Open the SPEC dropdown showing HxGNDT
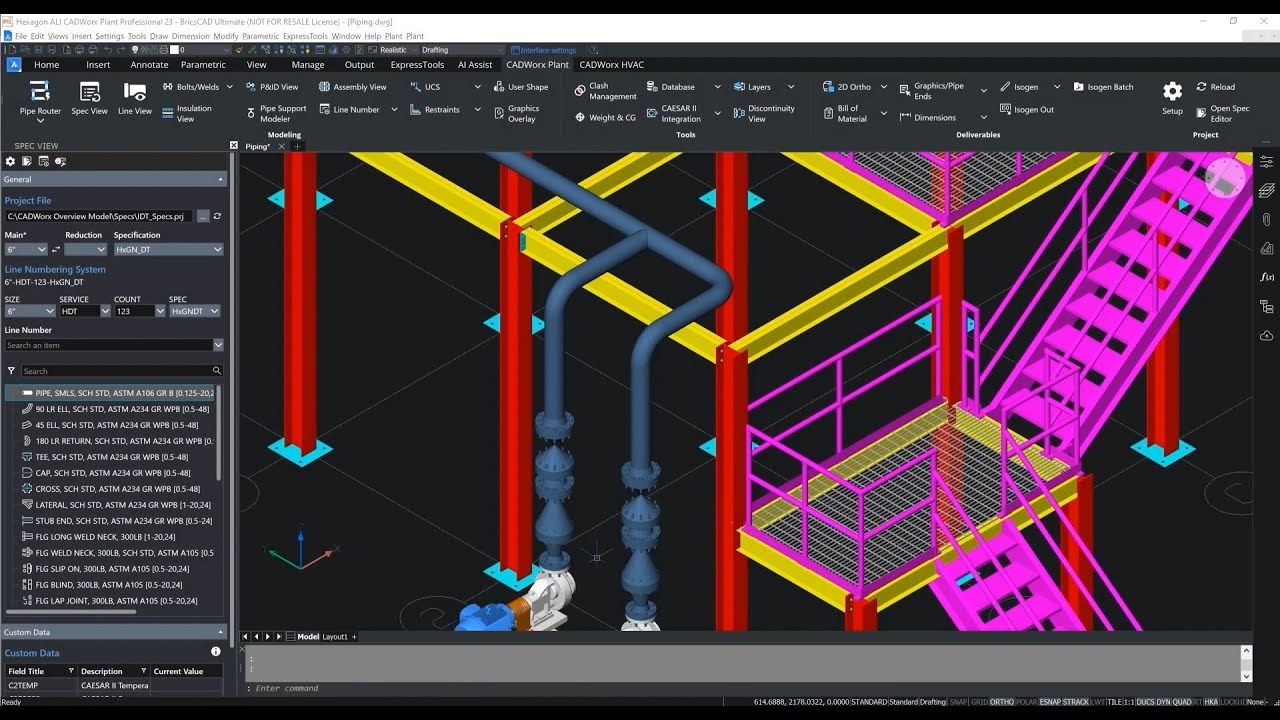This screenshot has height=720, width=1280. coord(194,311)
